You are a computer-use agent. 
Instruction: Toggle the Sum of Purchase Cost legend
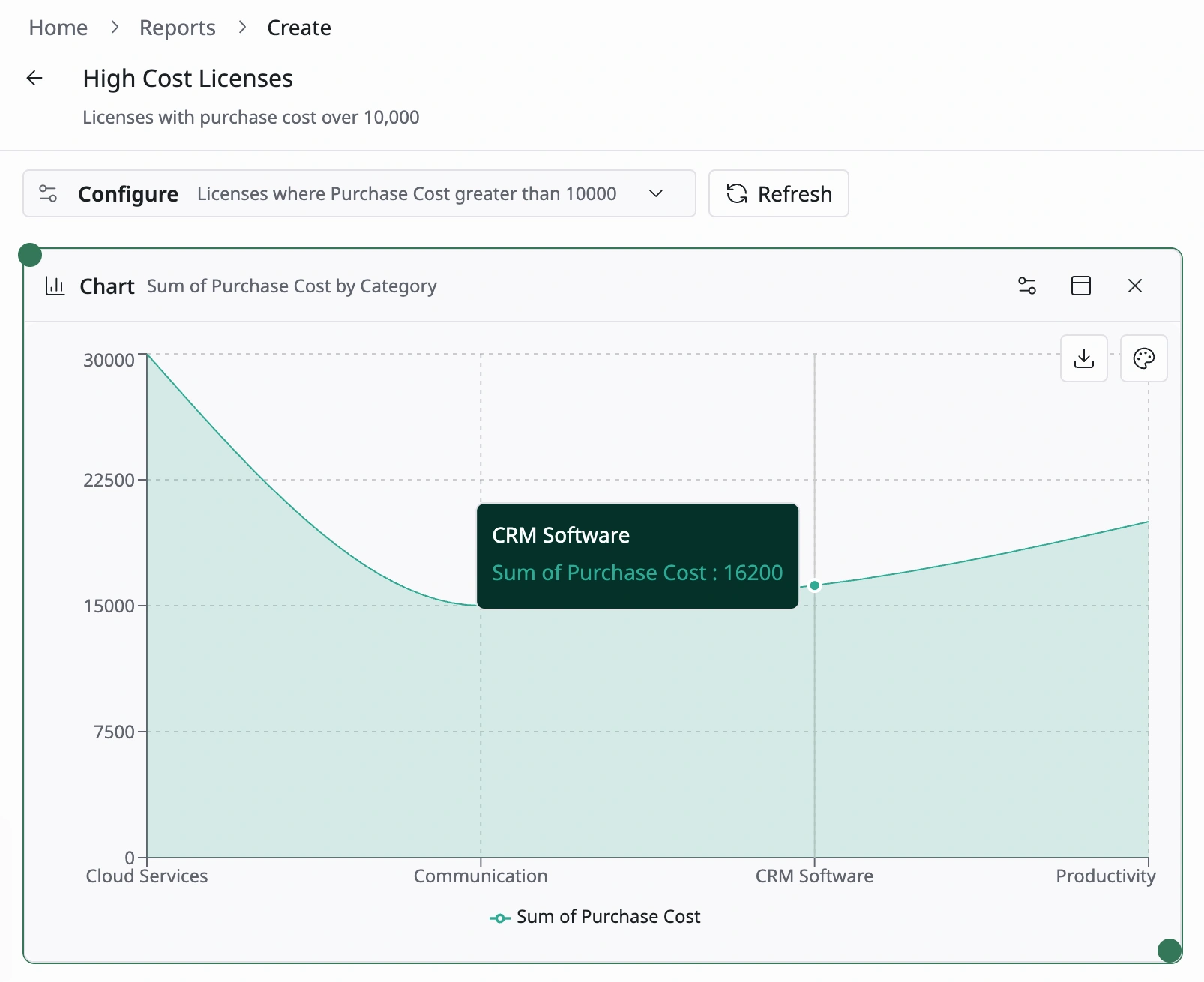point(595,917)
